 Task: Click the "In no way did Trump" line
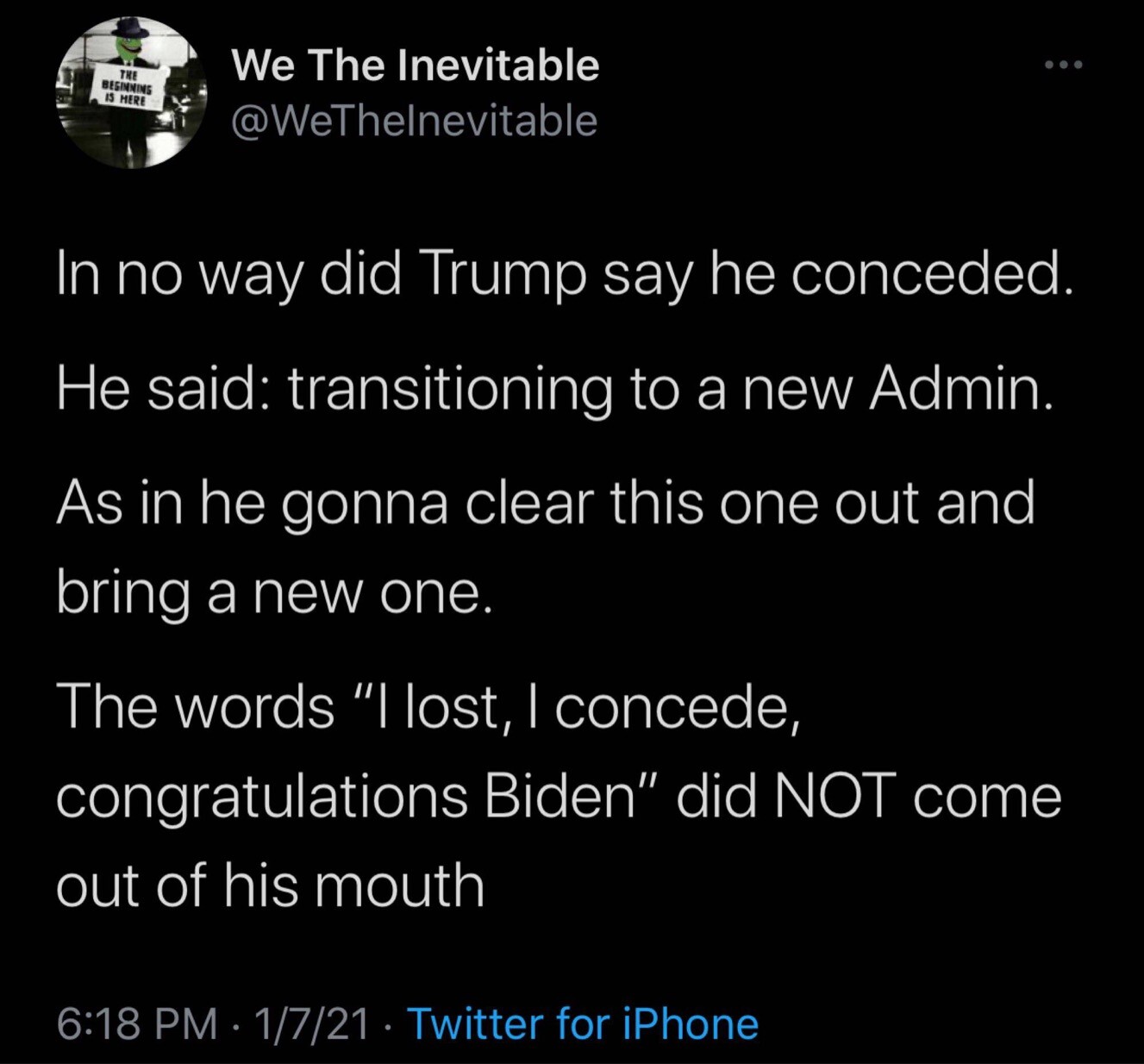click(x=565, y=275)
